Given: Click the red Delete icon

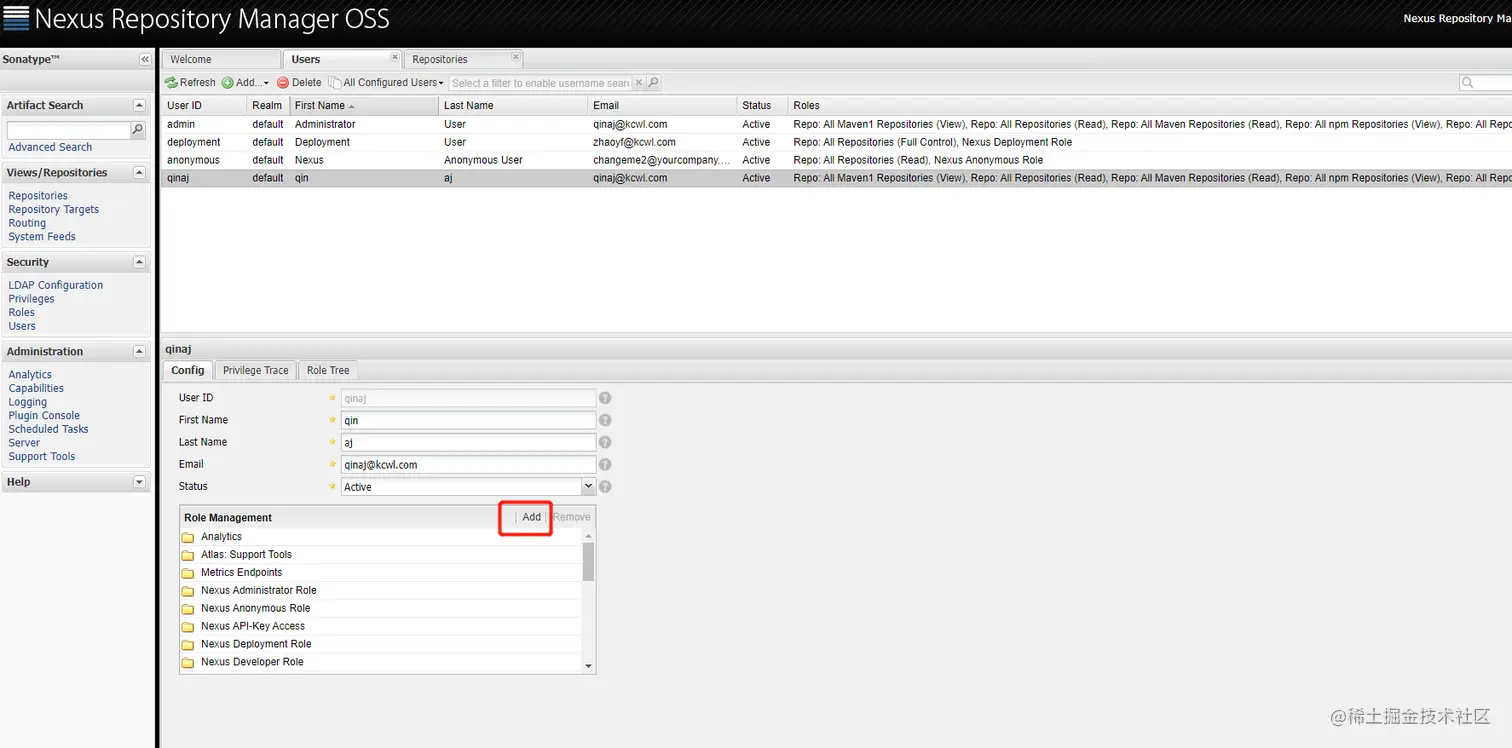Looking at the screenshot, I should (x=283, y=83).
